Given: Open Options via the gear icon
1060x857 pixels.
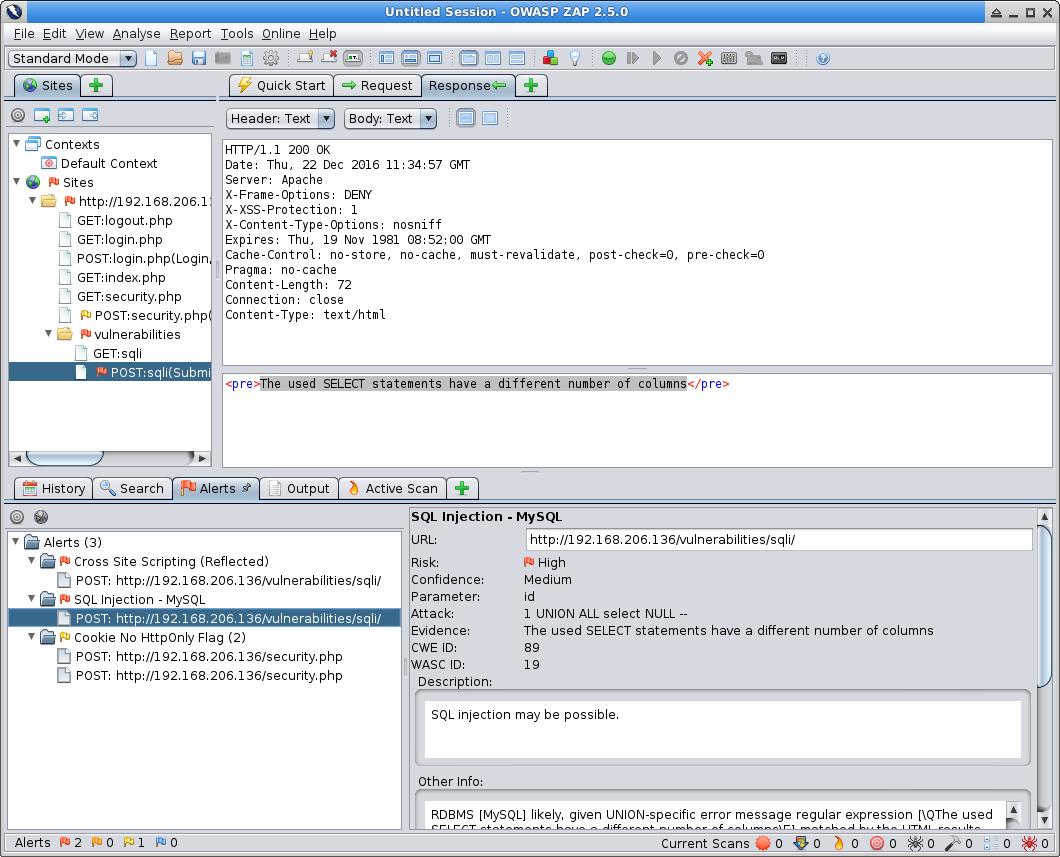Looking at the screenshot, I should point(270,58).
